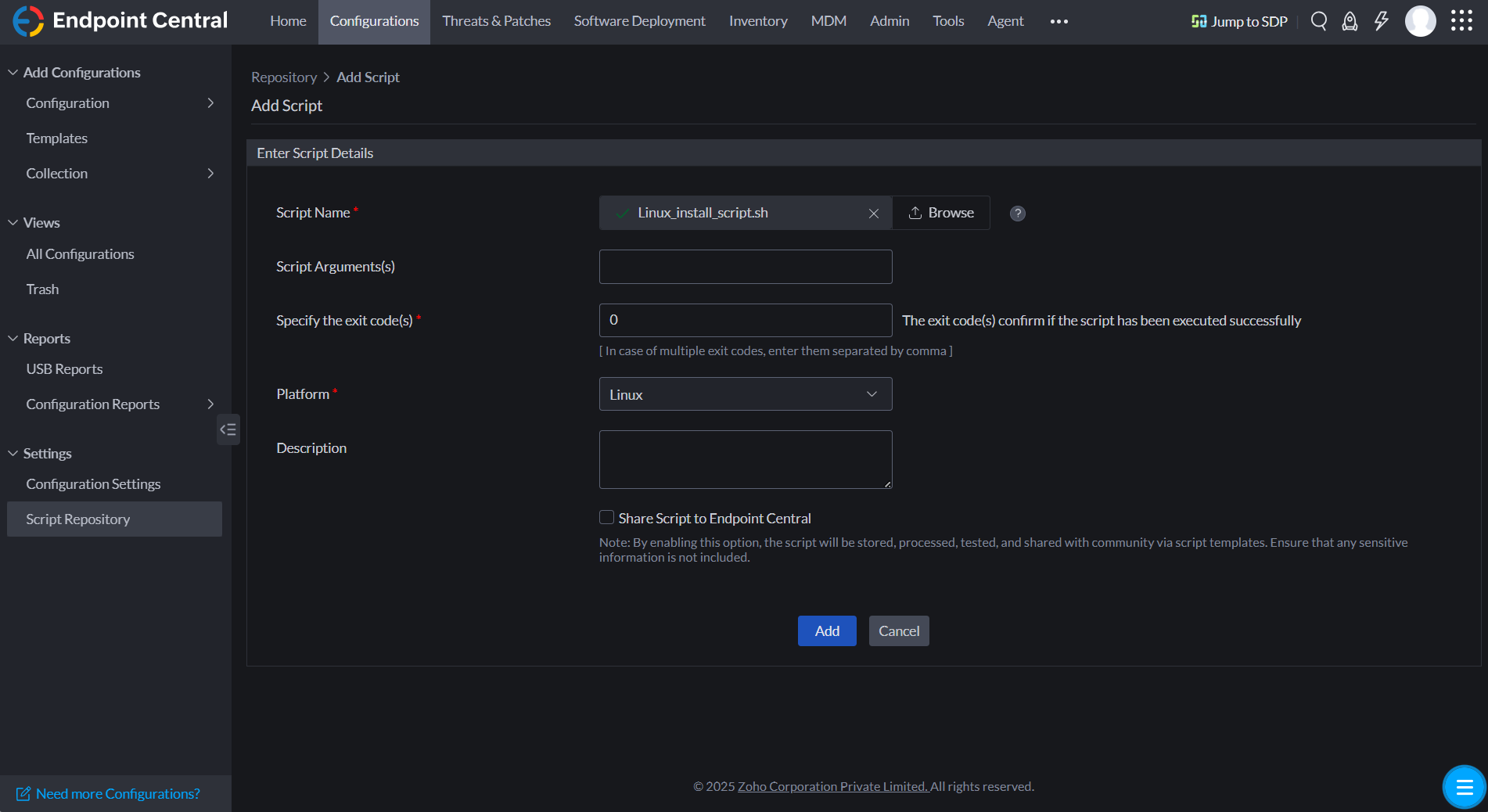Click the help question mark icon

coord(1018,214)
